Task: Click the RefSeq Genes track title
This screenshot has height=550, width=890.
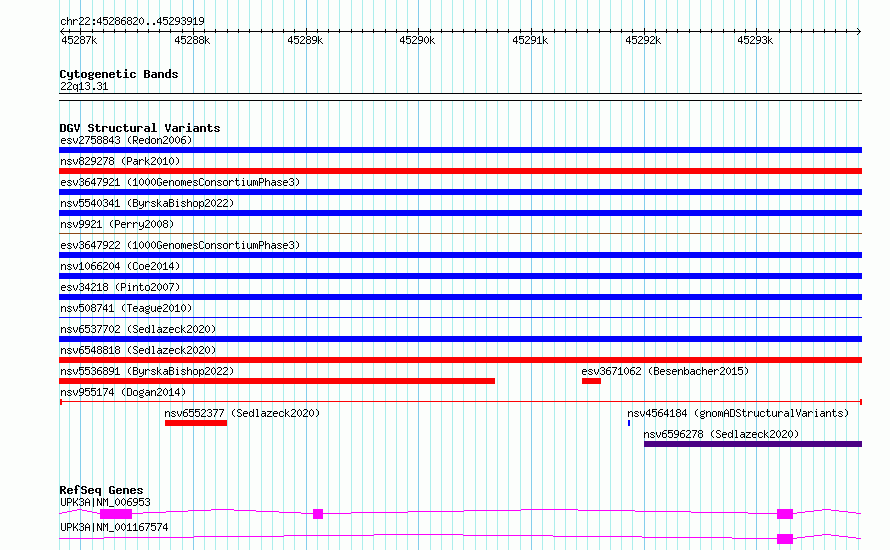Action: (x=101, y=490)
